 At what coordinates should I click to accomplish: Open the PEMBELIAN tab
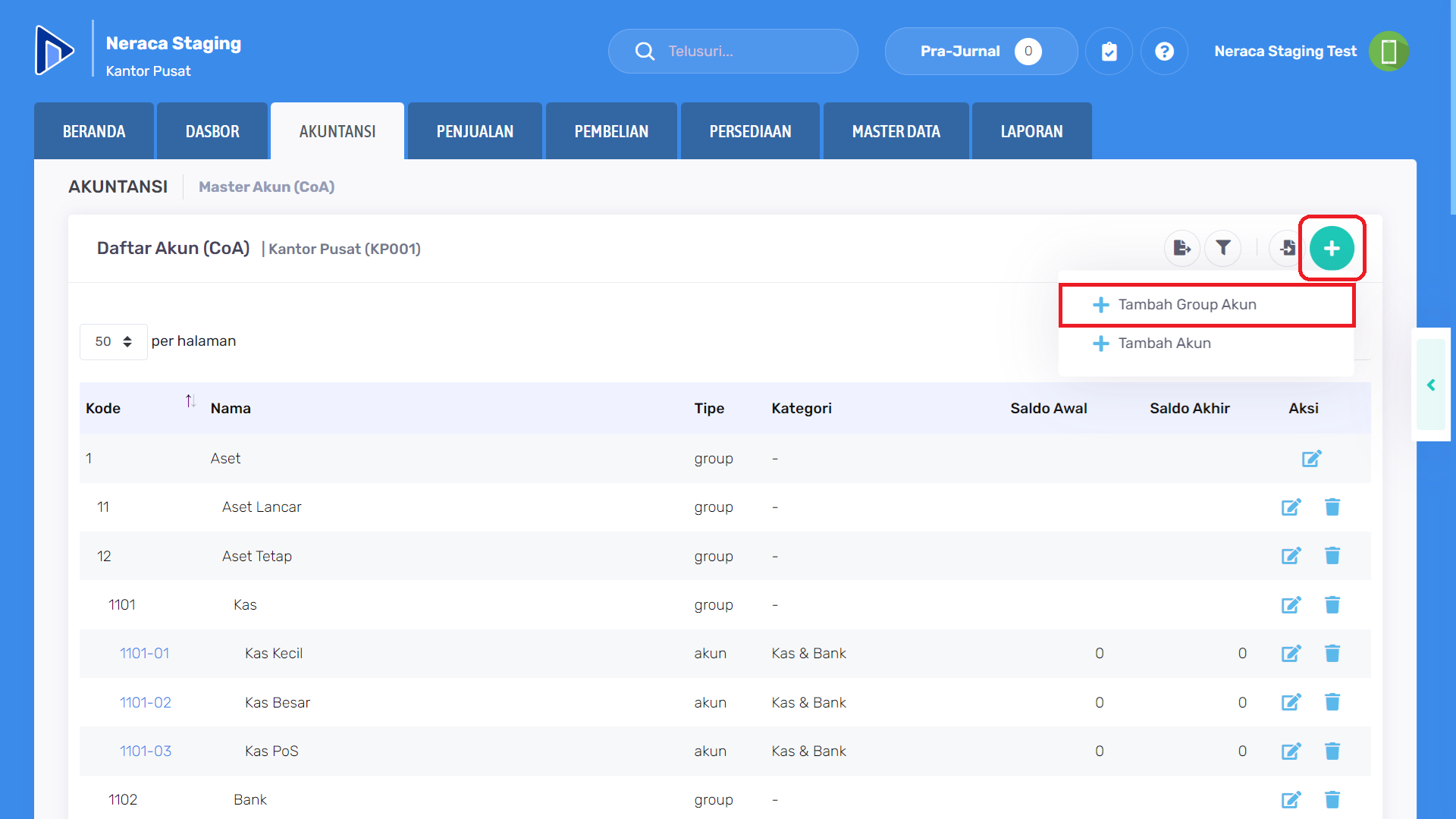pyautogui.click(x=611, y=131)
